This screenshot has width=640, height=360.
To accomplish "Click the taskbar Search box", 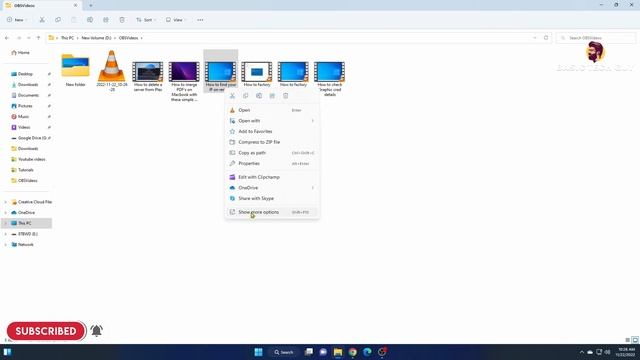I will [284, 352].
